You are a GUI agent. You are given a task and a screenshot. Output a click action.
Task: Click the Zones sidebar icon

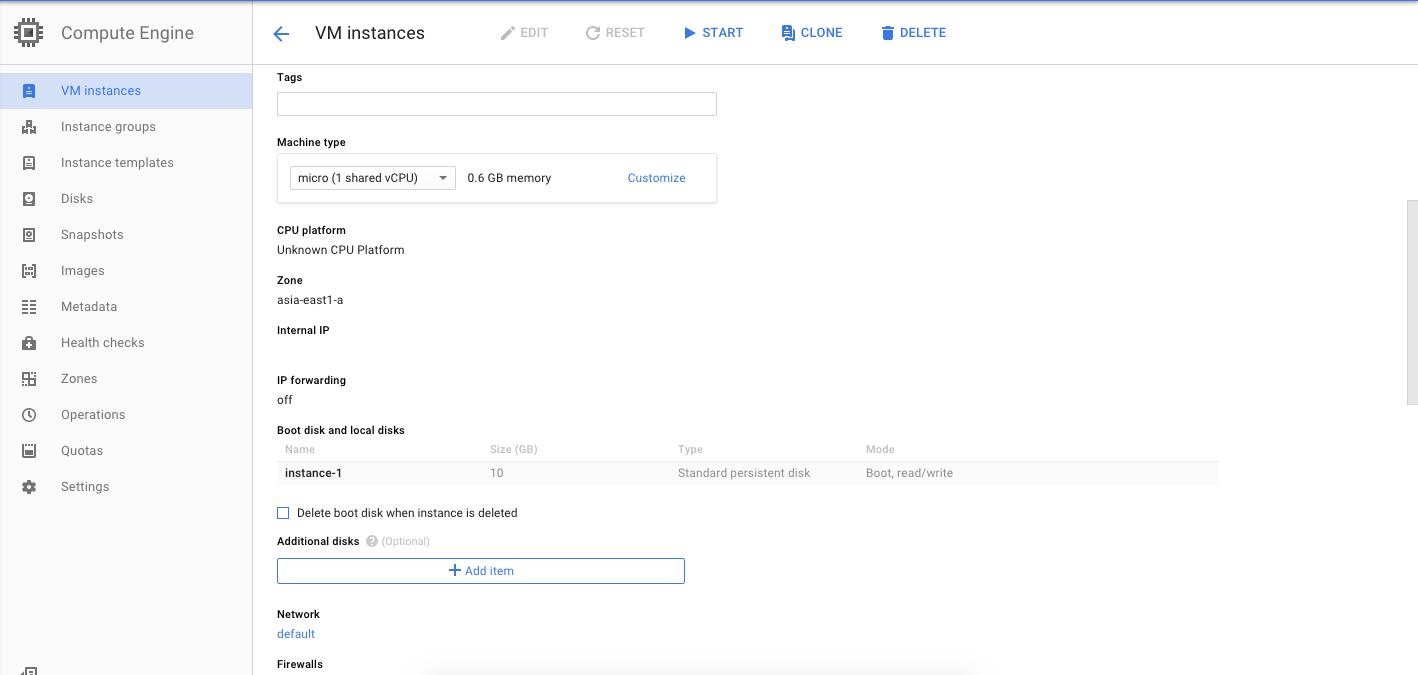click(29, 379)
